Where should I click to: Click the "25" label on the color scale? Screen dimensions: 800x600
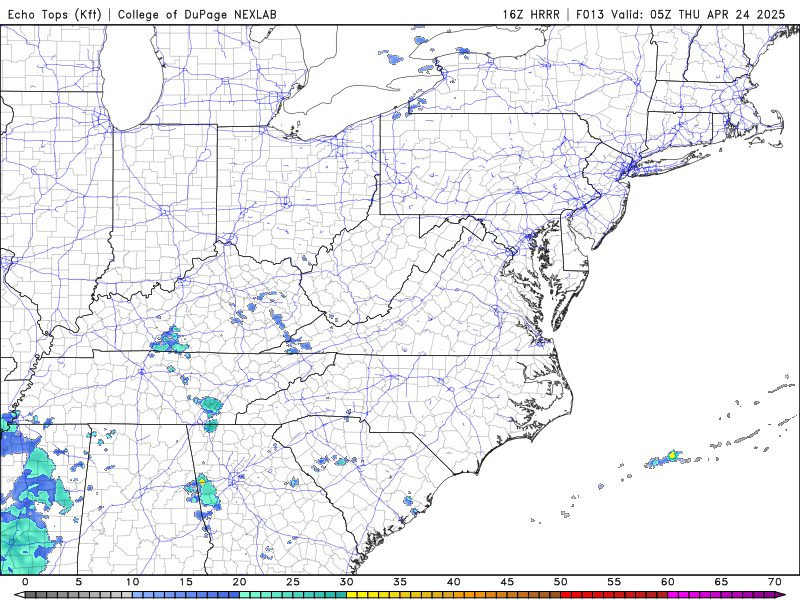click(x=293, y=582)
